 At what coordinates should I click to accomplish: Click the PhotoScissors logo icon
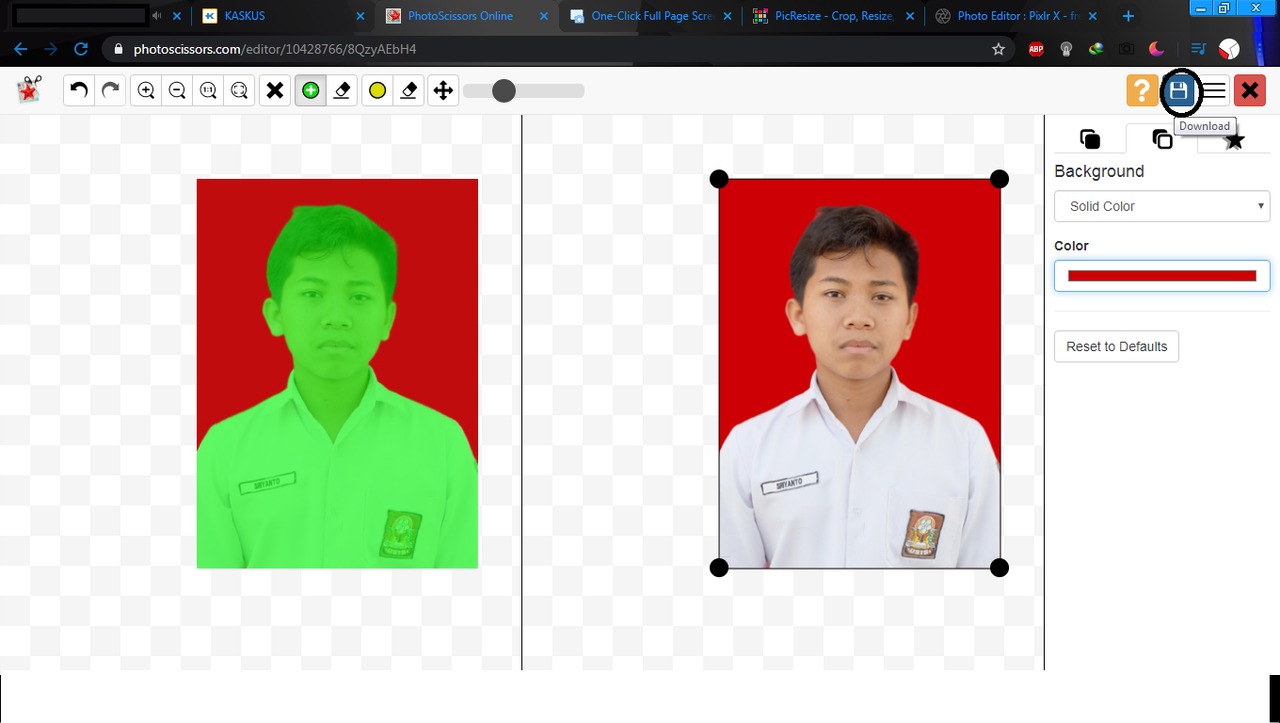pos(29,90)
